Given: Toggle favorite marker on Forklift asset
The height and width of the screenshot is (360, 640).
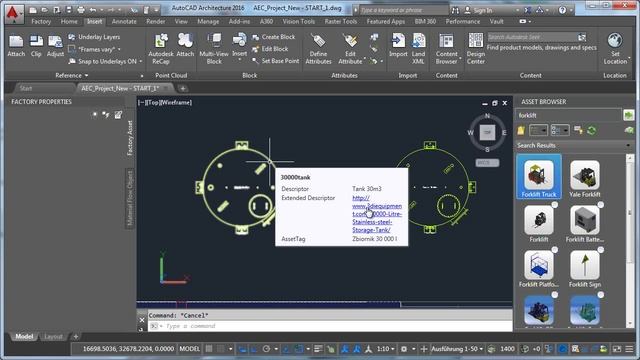Looking at the screenshot, I should coord(554,205).
